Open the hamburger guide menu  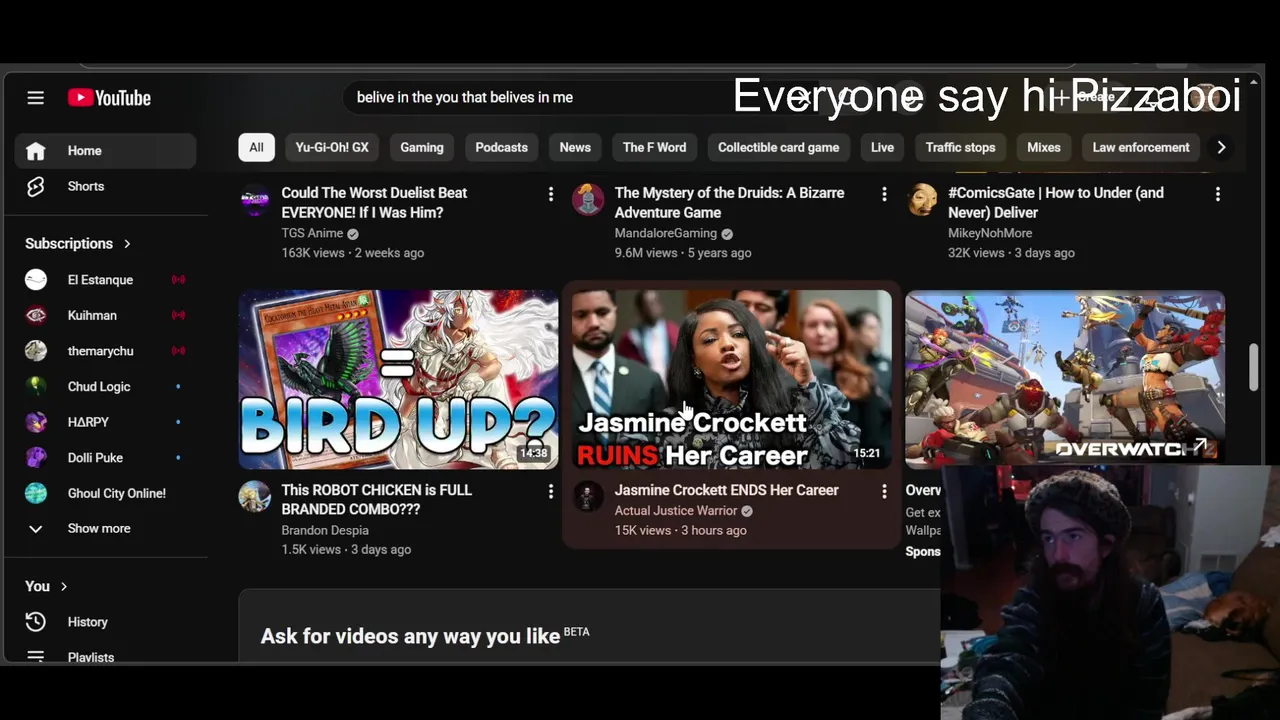[36, 98]
